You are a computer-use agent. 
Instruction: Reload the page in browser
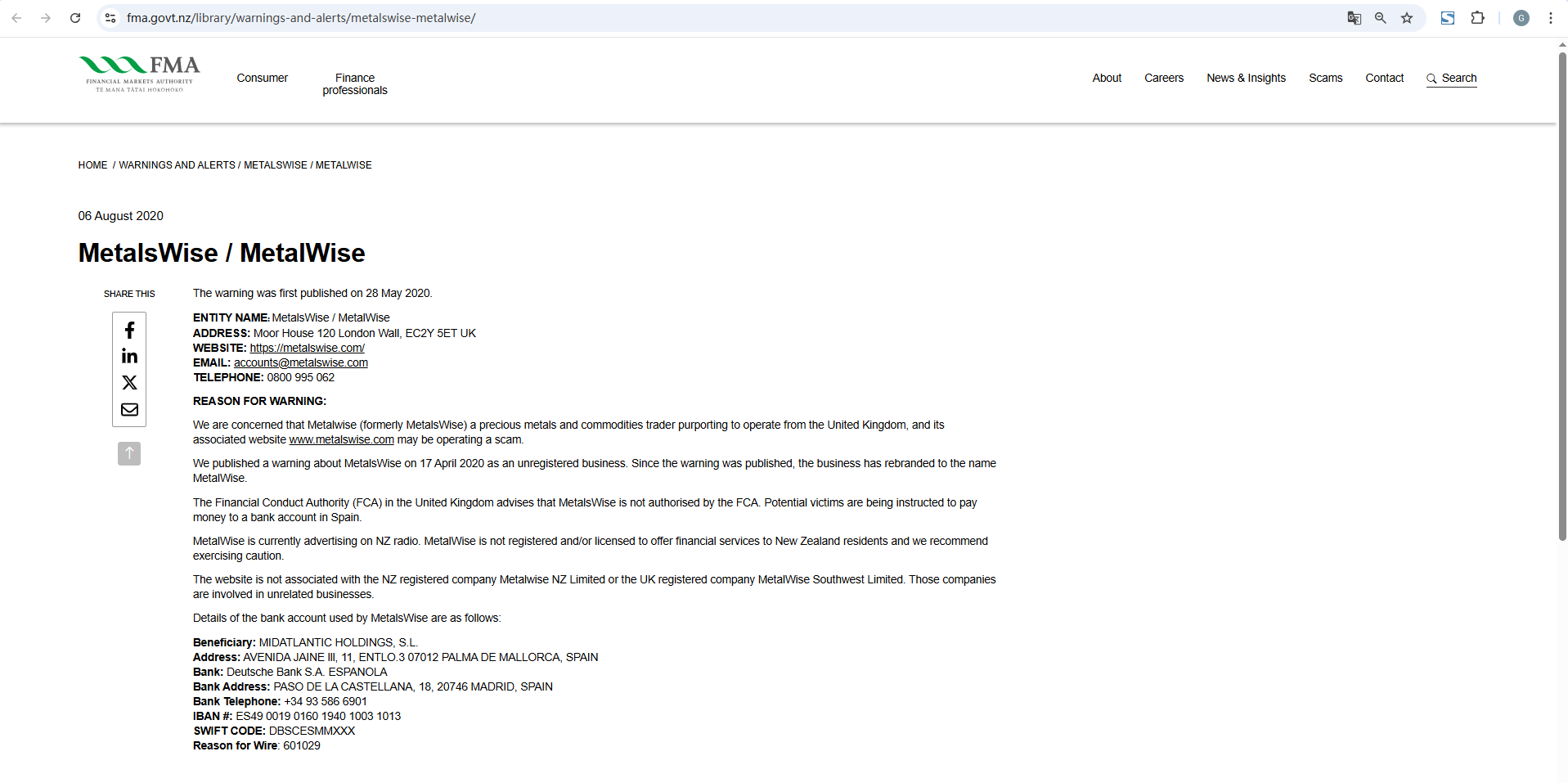click(x=75, y=18)
